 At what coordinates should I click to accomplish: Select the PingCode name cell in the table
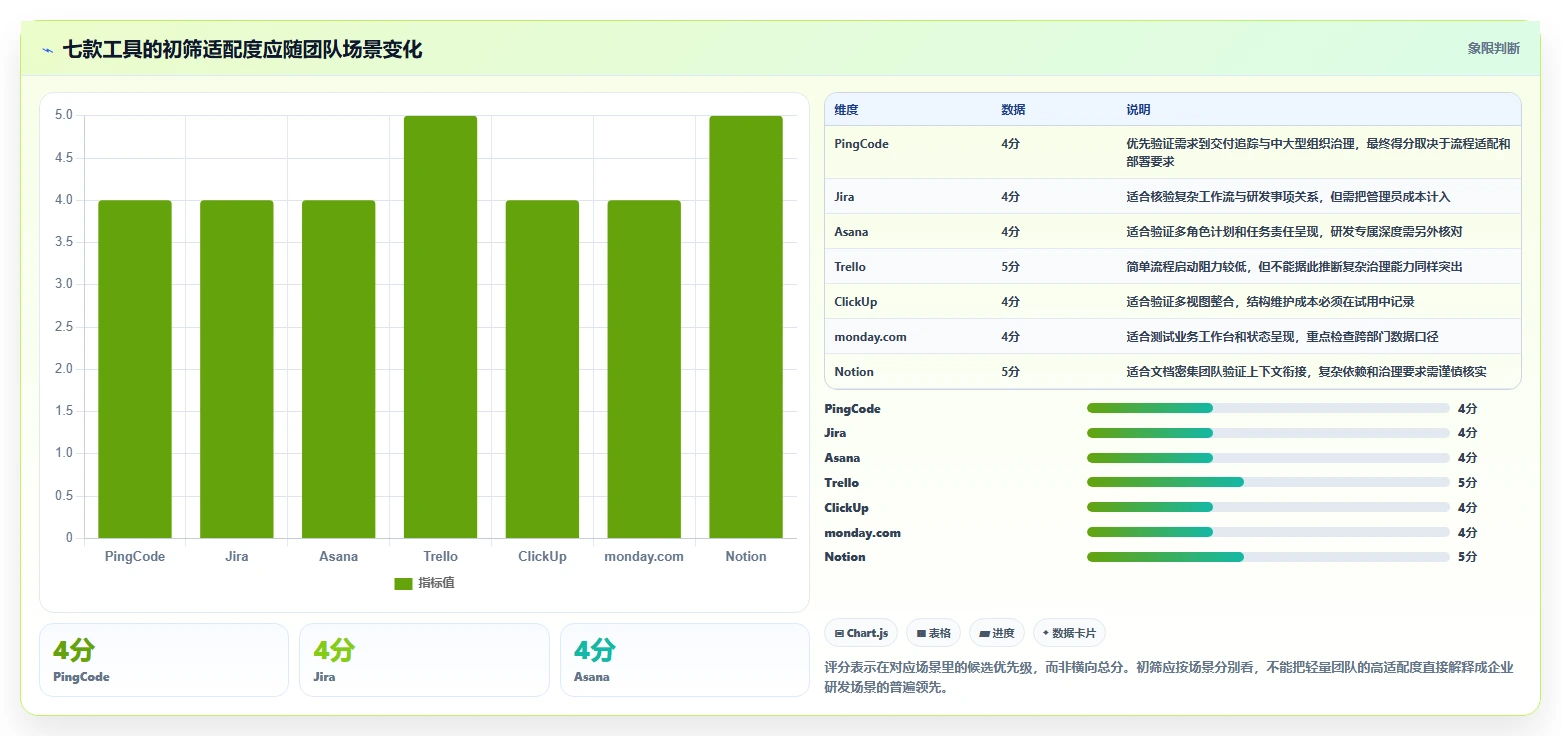[861, 144]
